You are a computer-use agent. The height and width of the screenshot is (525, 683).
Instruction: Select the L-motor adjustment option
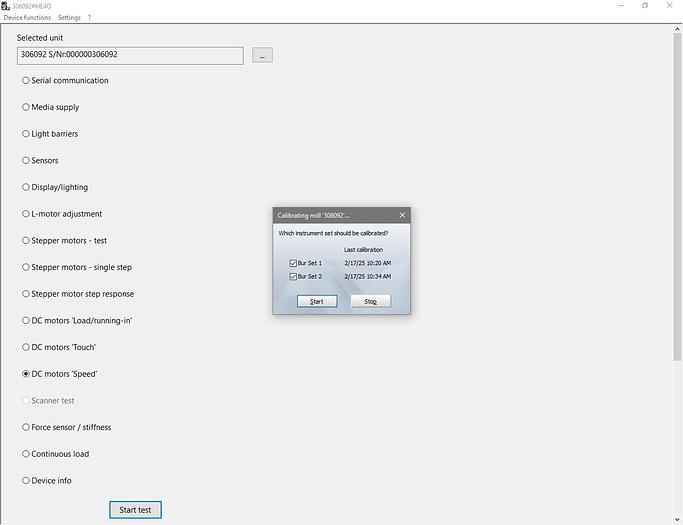[27, 214]
